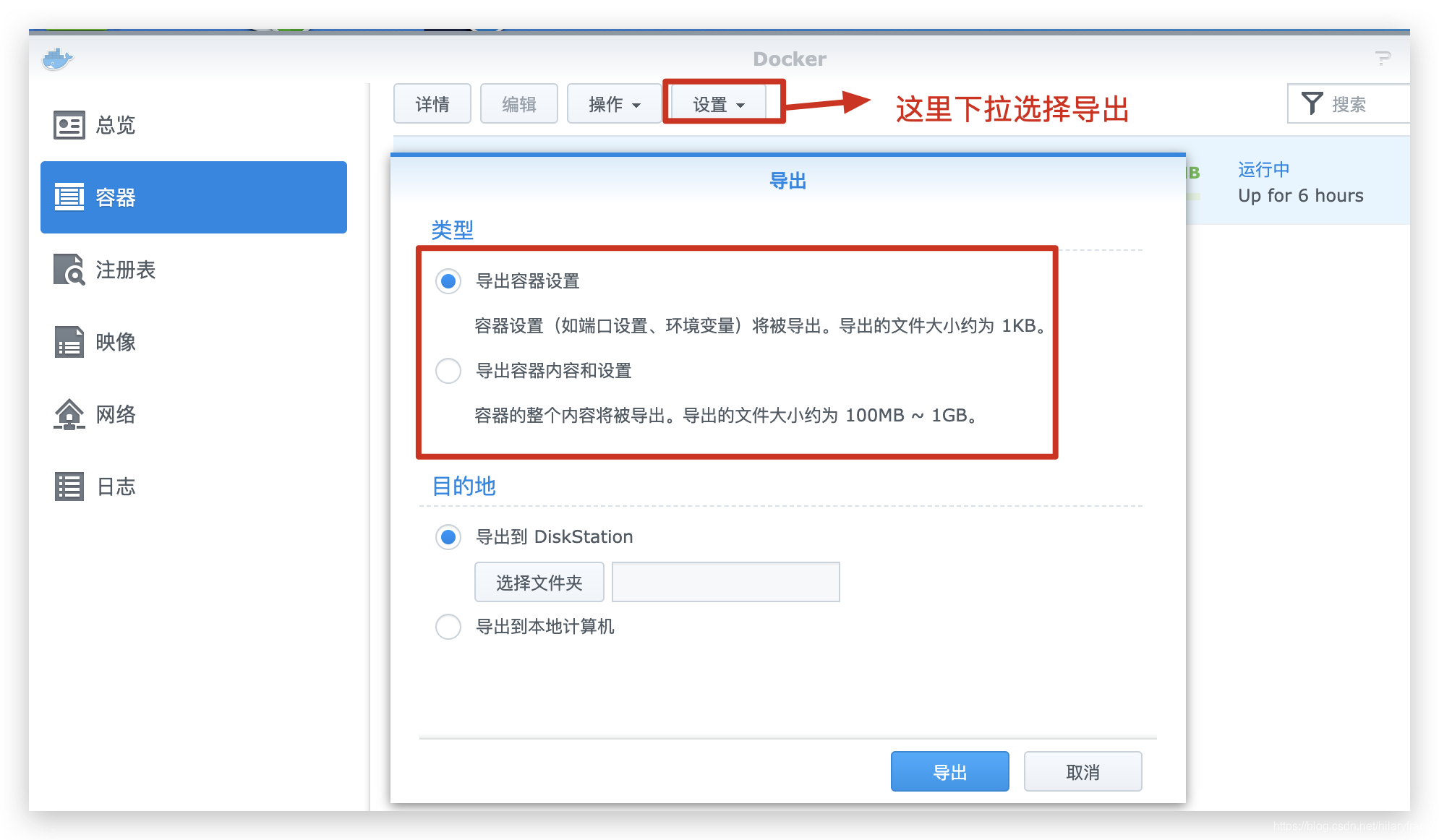Choose 导出到本地计算机 radio option
This screenshot has width=1439, height=840.
448,627
